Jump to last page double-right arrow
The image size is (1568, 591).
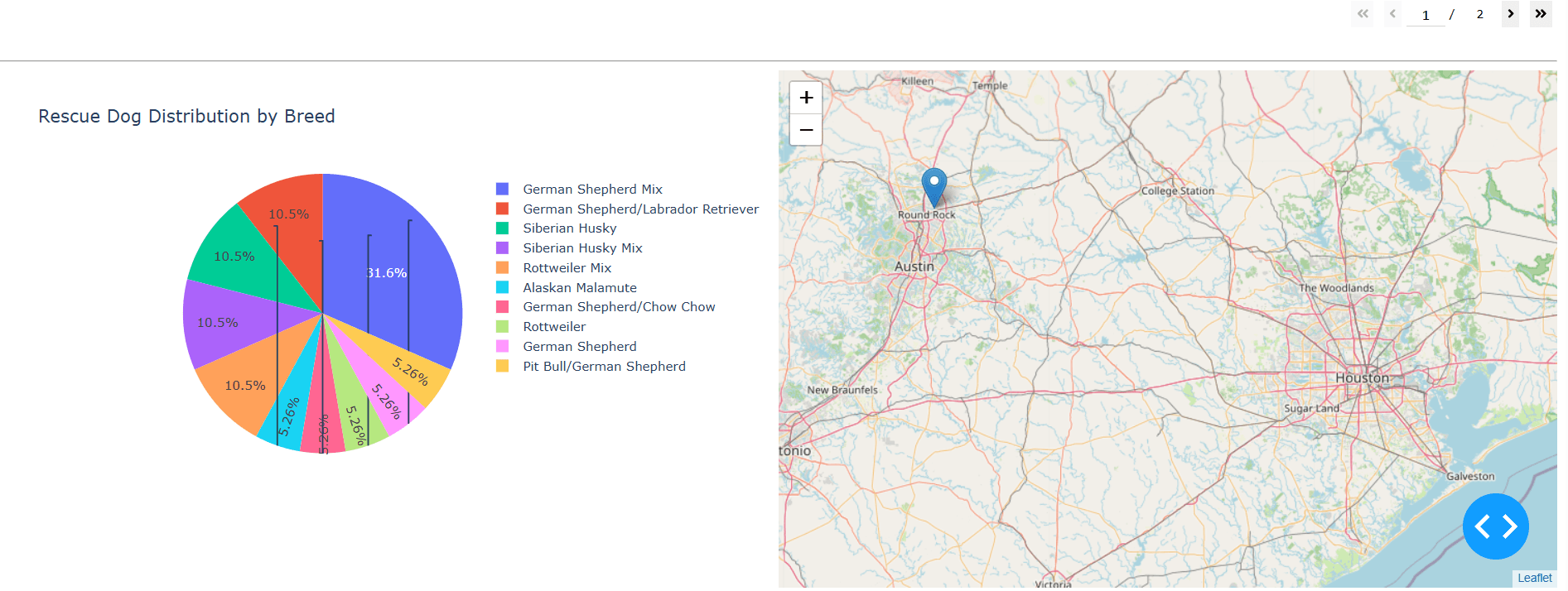[x=1541, y=14]
